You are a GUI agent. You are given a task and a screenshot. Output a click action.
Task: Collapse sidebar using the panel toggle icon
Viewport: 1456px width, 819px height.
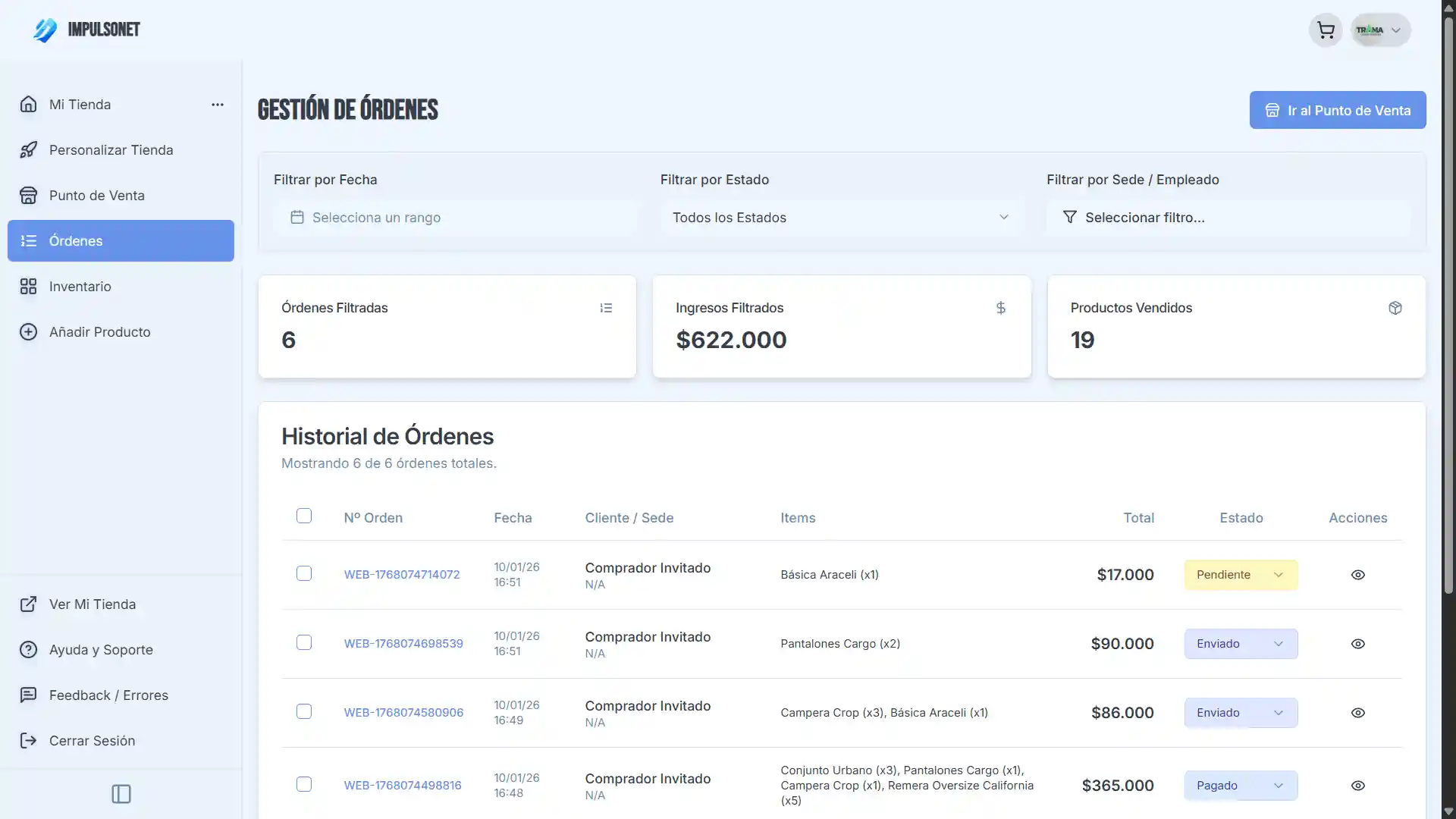(x=121, y=794)
